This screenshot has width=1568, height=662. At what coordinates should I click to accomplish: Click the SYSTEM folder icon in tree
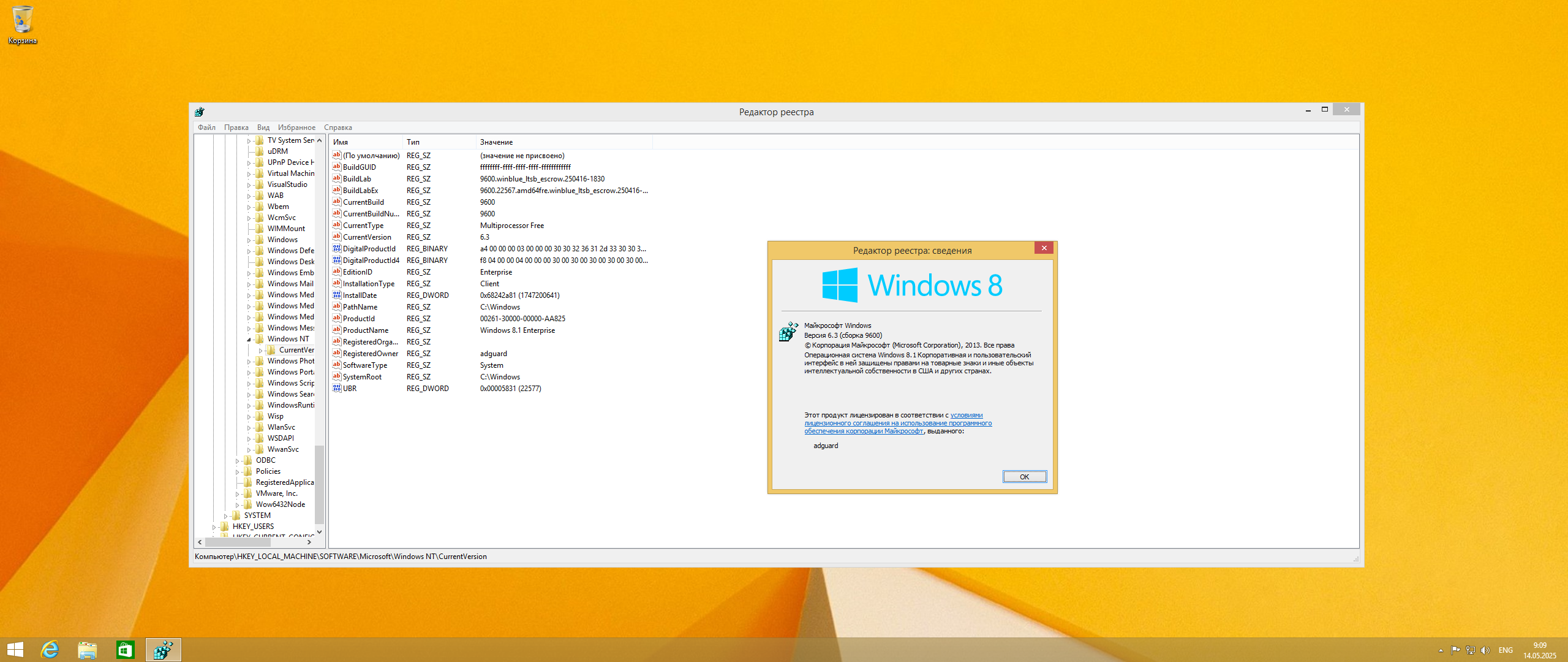click(x=236, y=516)
